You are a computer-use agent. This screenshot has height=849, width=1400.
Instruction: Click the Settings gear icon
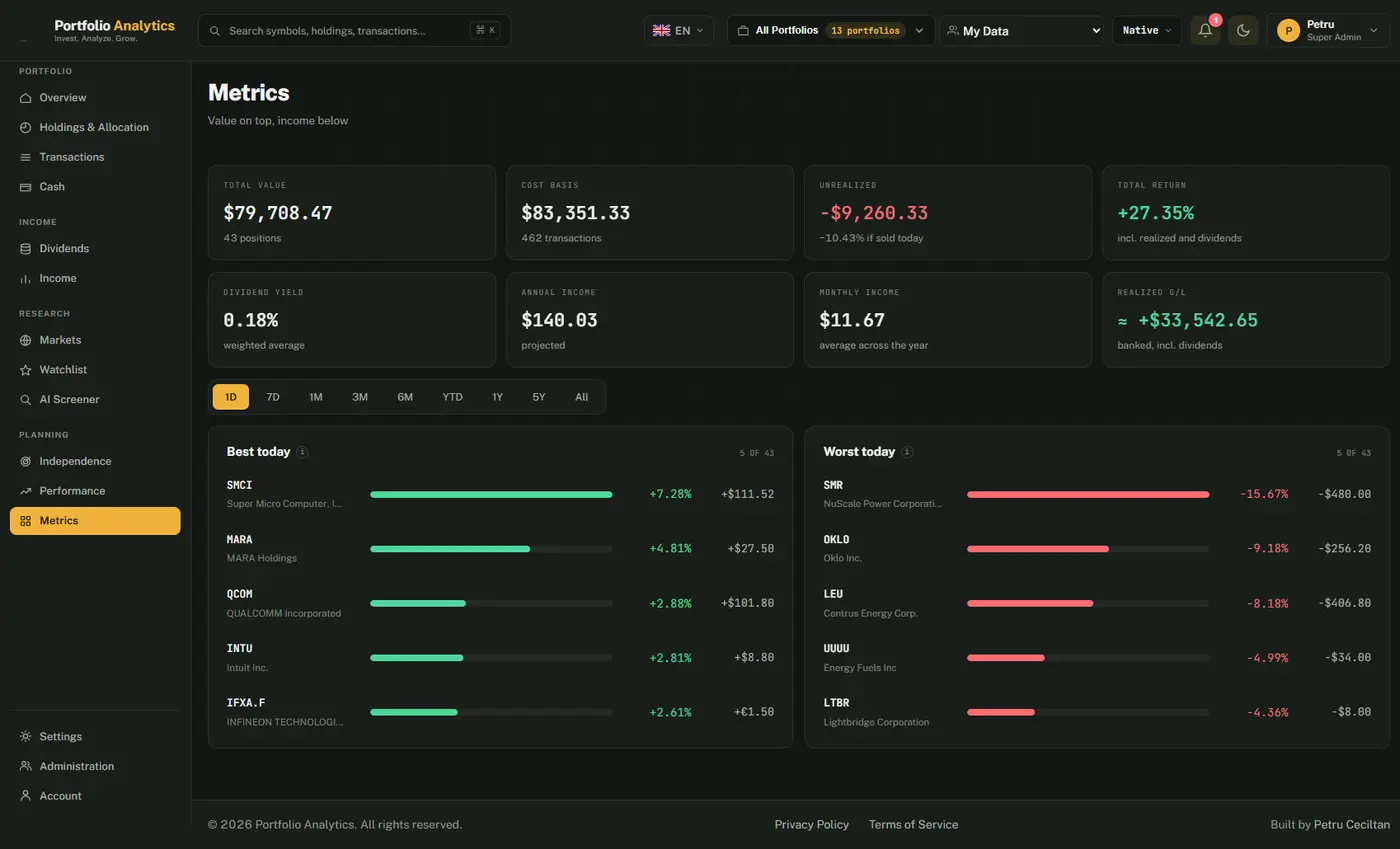click(x=26, y=737)
